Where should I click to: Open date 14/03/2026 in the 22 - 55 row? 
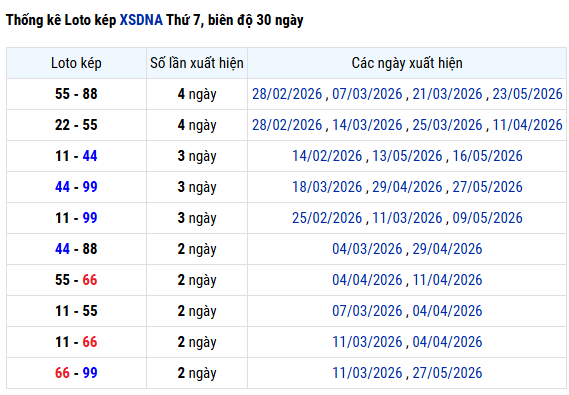[367, 125]
